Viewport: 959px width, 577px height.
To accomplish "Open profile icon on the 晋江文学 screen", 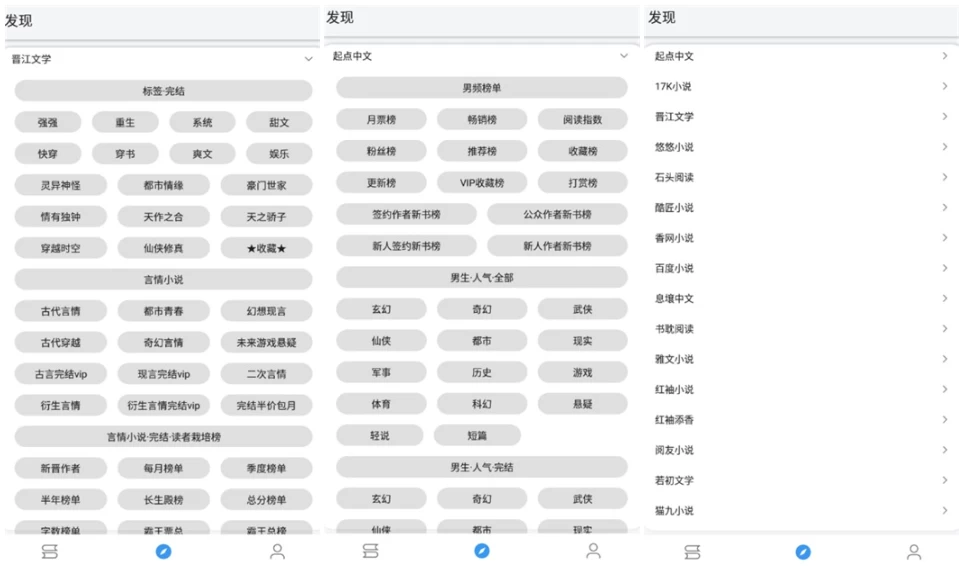I will 277,552.
